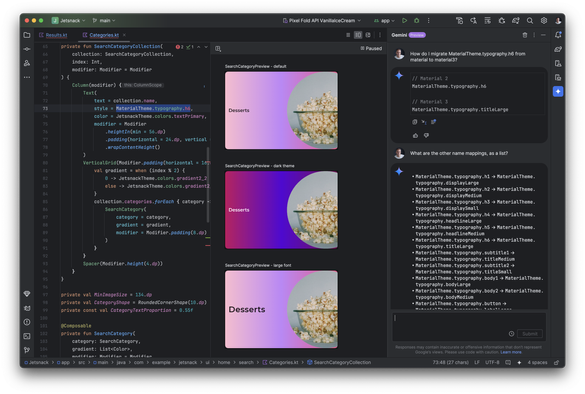The image size is (585, 394).
Task: Open the Project folder tool window
Action: click(x=27, y=35)
